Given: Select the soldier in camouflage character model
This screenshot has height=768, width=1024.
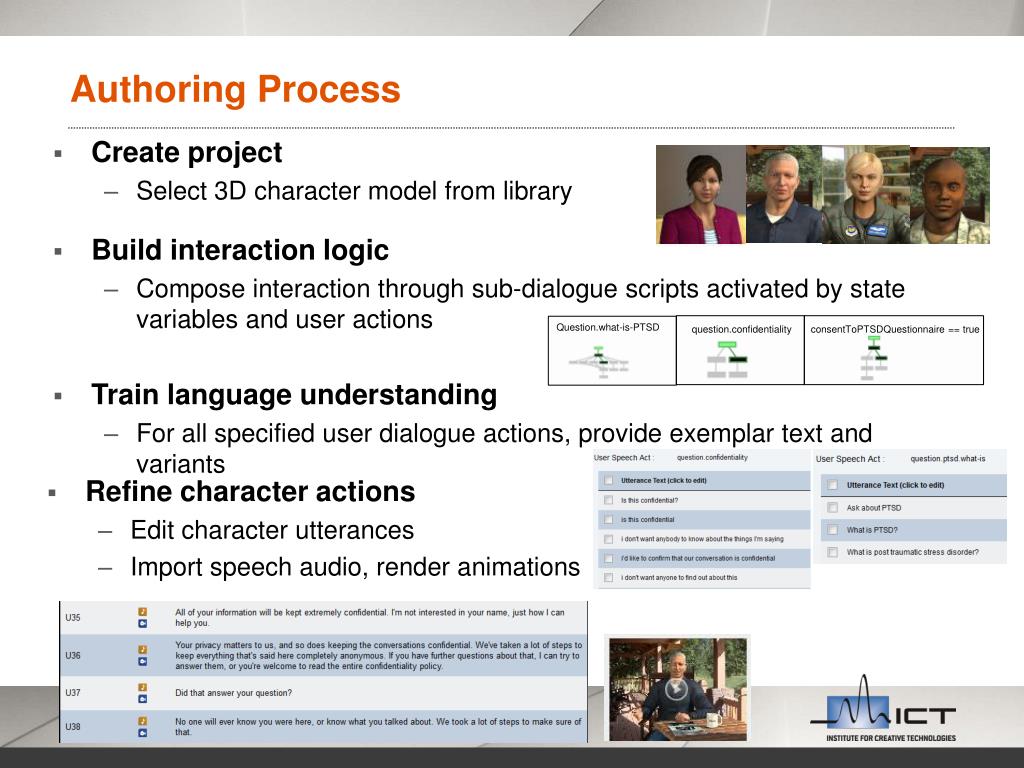Looking at the screenshot, I should (950, 196).
